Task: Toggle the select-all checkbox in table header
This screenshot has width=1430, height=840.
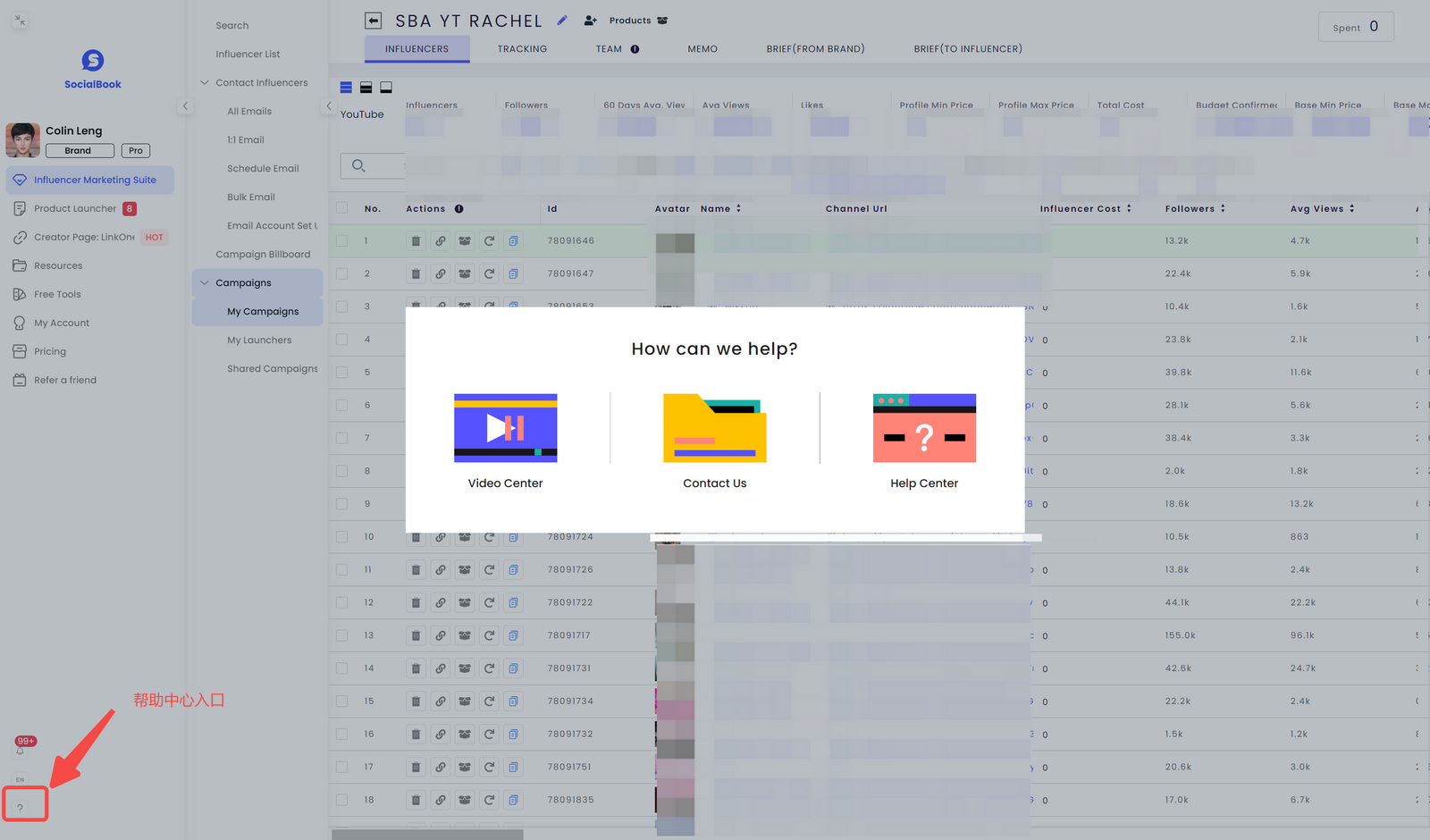Action: click(x=341, y=208)
